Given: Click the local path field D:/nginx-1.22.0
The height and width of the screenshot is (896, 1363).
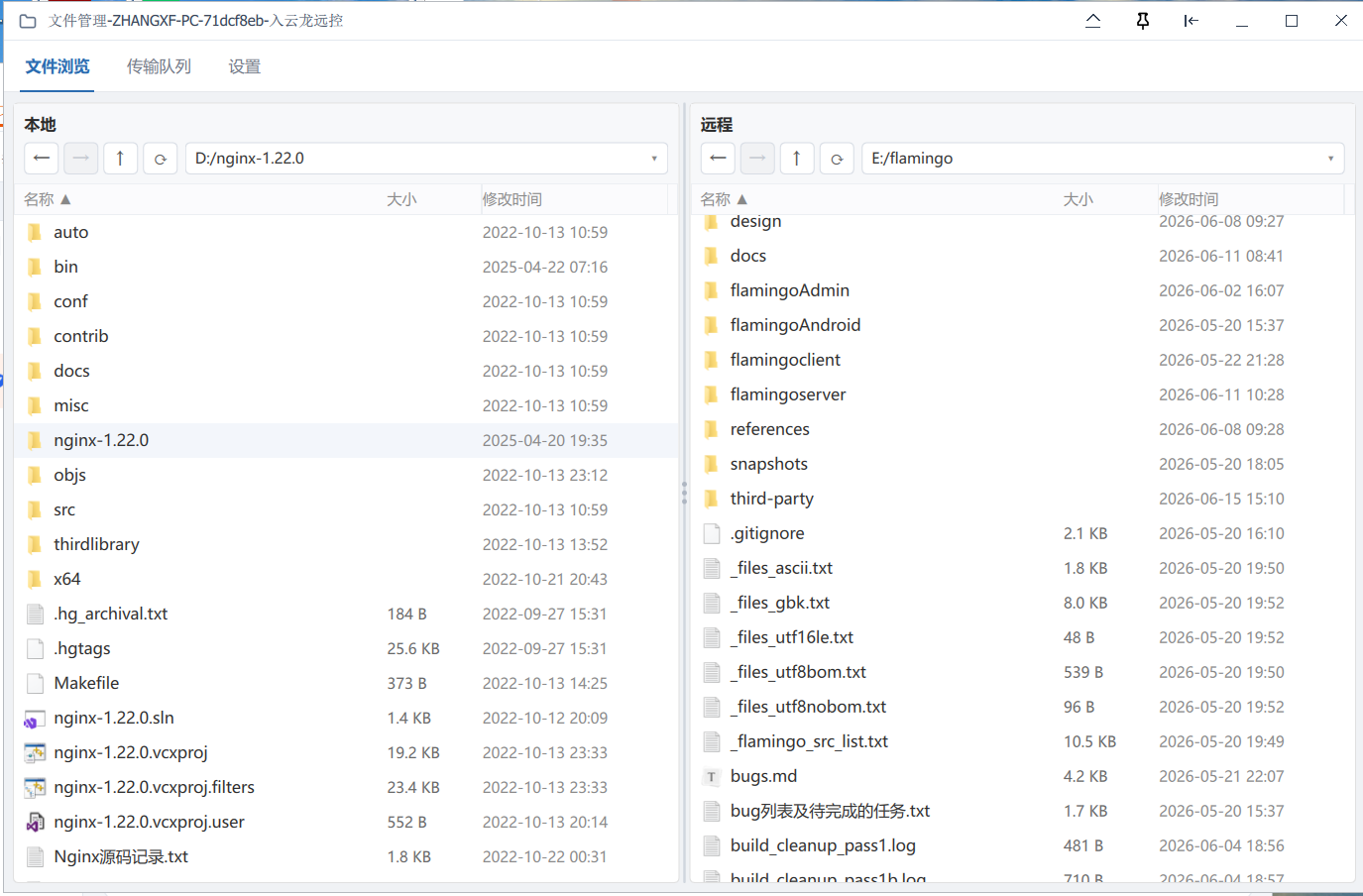Looking at the screenshot, I should pyautogui.click(x=426, y=159).
